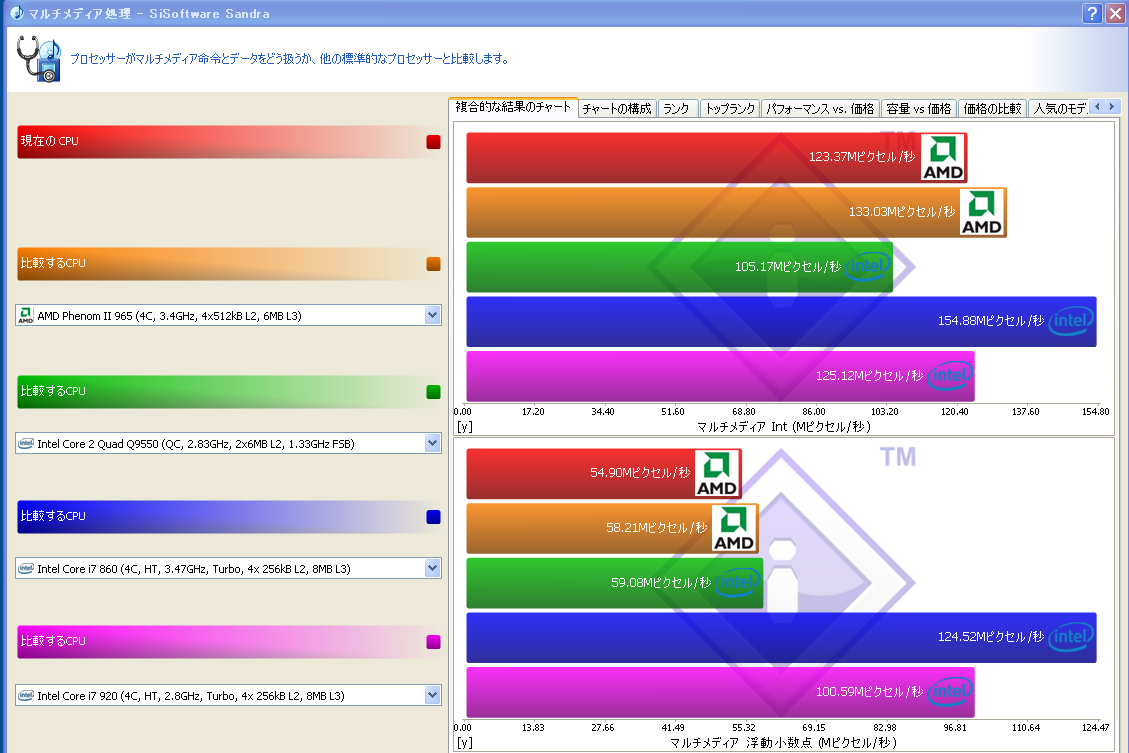Click the Intel icon beside Core 2 Quad Q9550
The height and width of the screenshot is (753, 1129).
(x=26, y=443)
